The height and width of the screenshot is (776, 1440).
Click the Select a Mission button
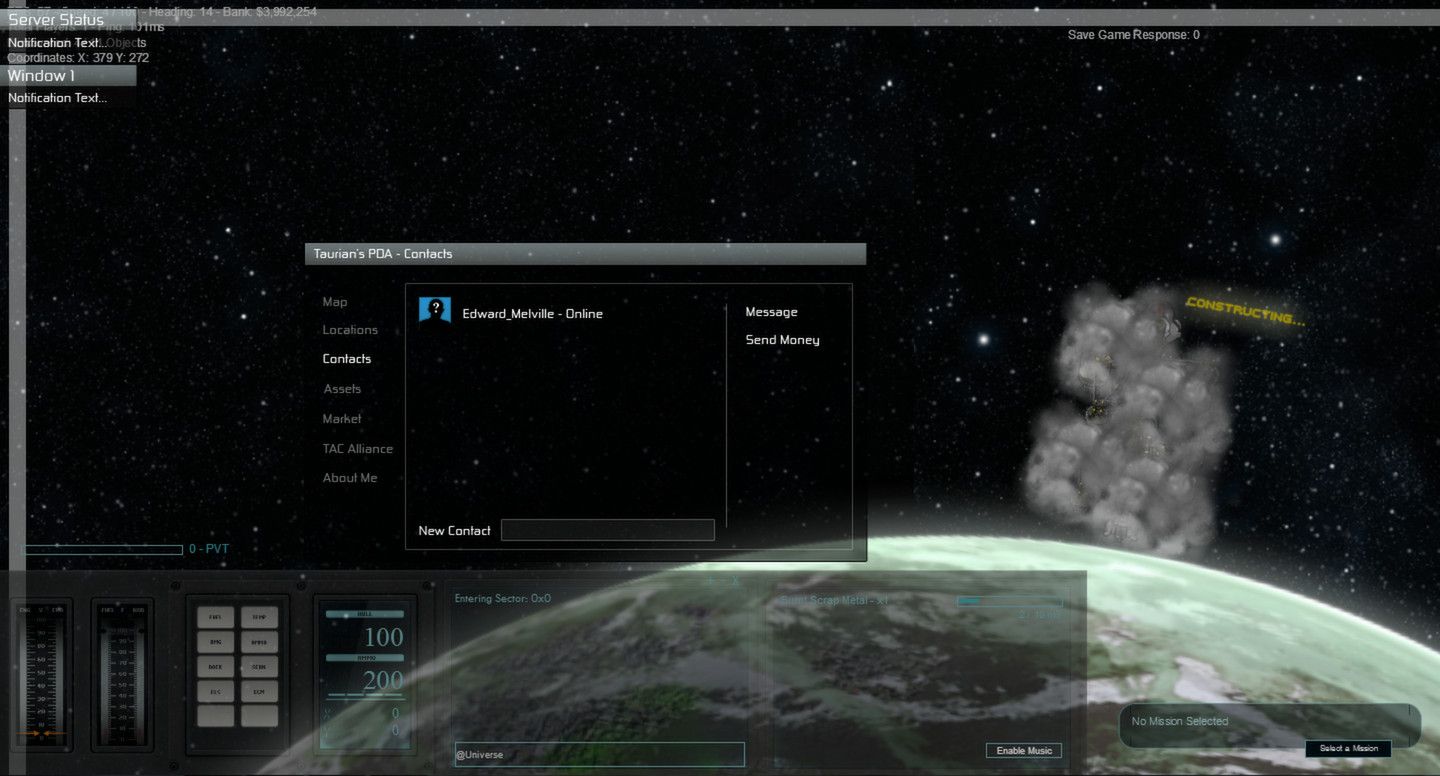pyautogui.click(x=1348, y=748)
